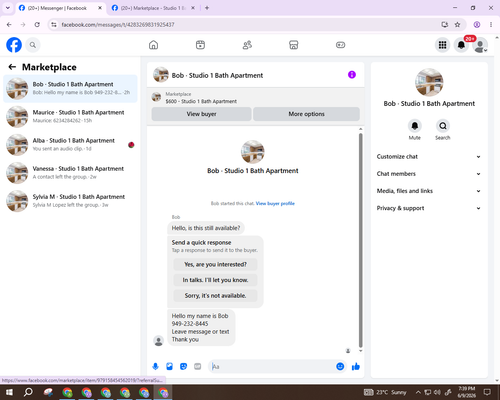Open the Windows Start menu
Image resolution: width=500 pixels, height=400 pixels.
9,392
